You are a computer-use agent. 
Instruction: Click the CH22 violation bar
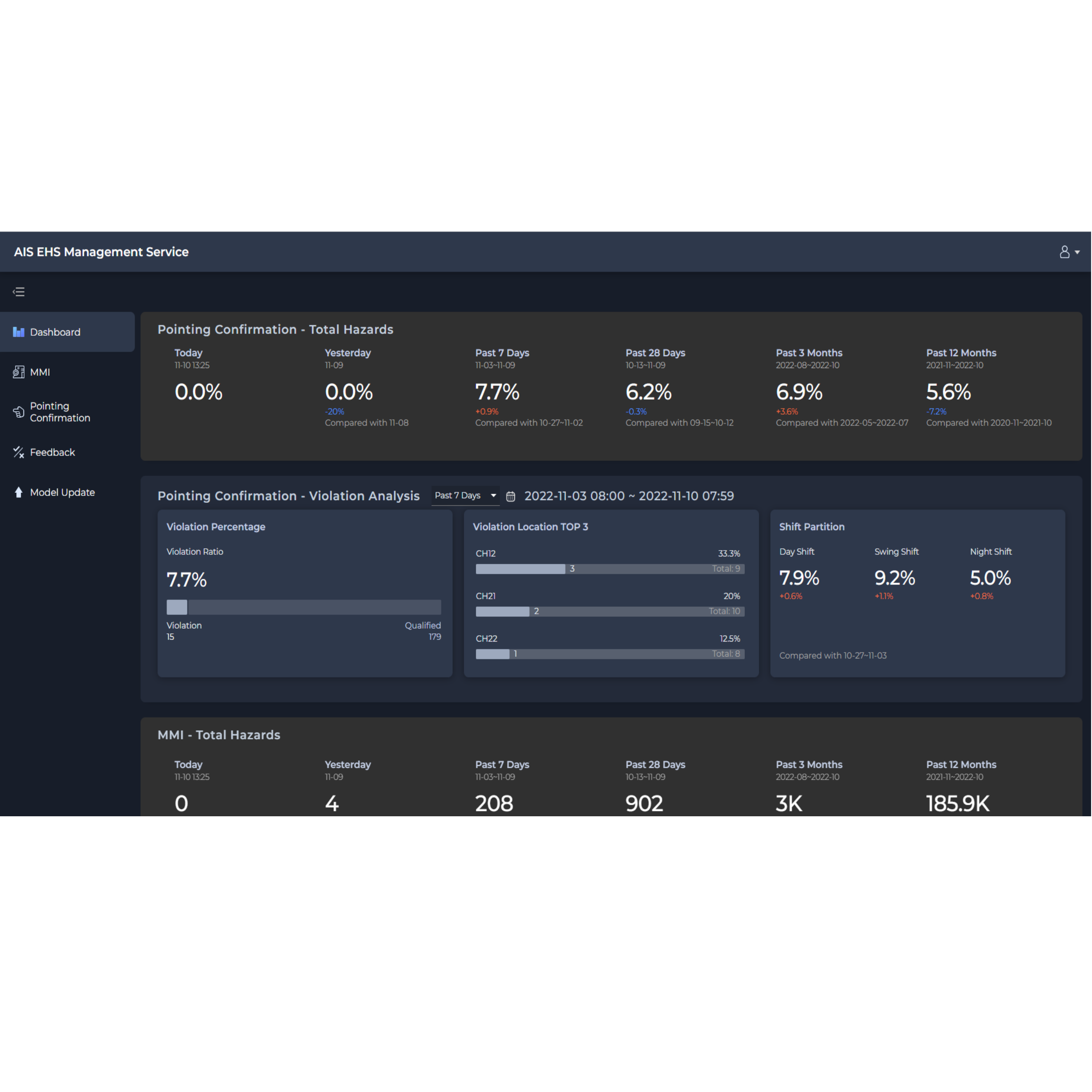pos(610,654)
